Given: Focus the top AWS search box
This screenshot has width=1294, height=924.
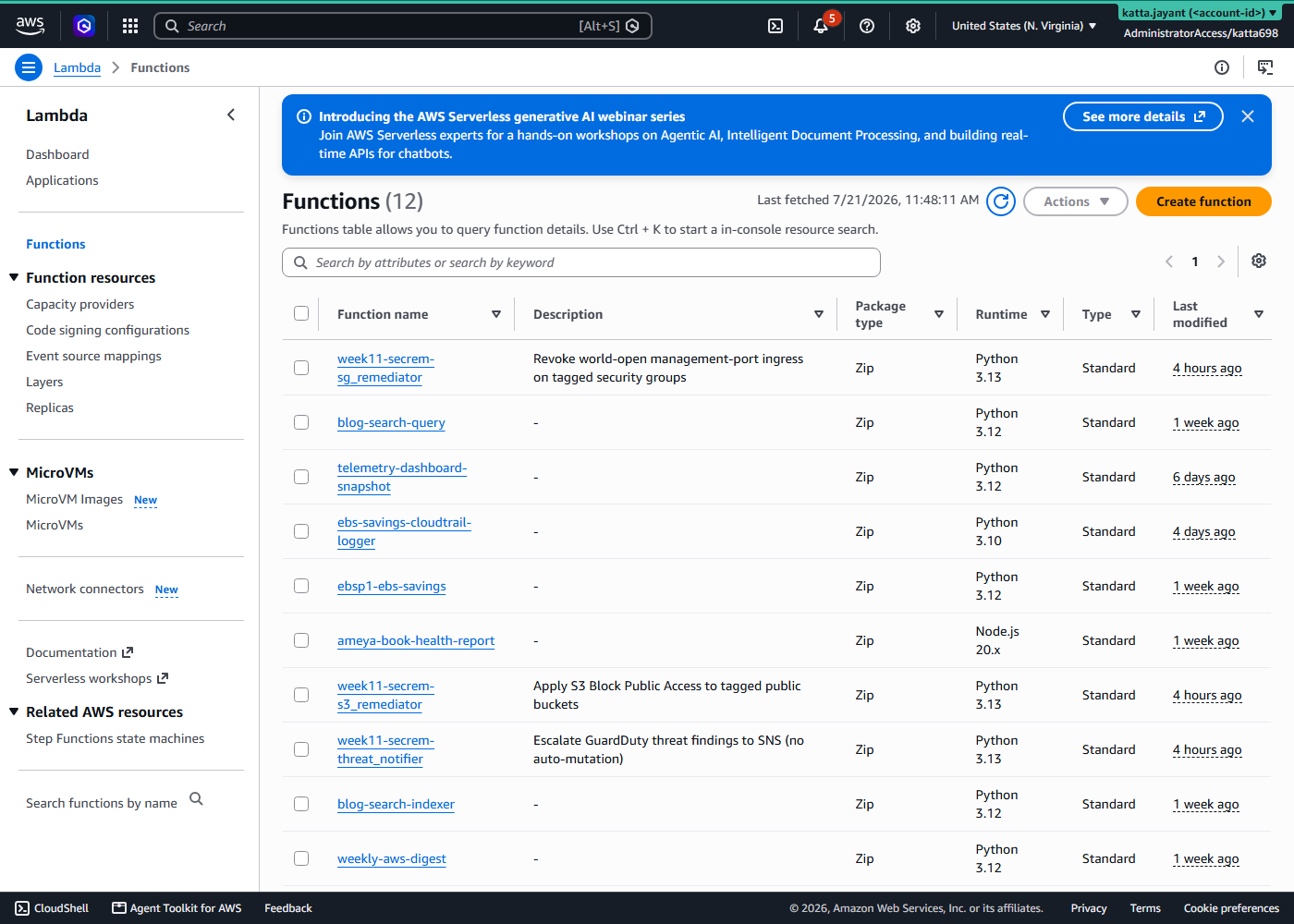Looking at the screenshot, I should 402,26.
